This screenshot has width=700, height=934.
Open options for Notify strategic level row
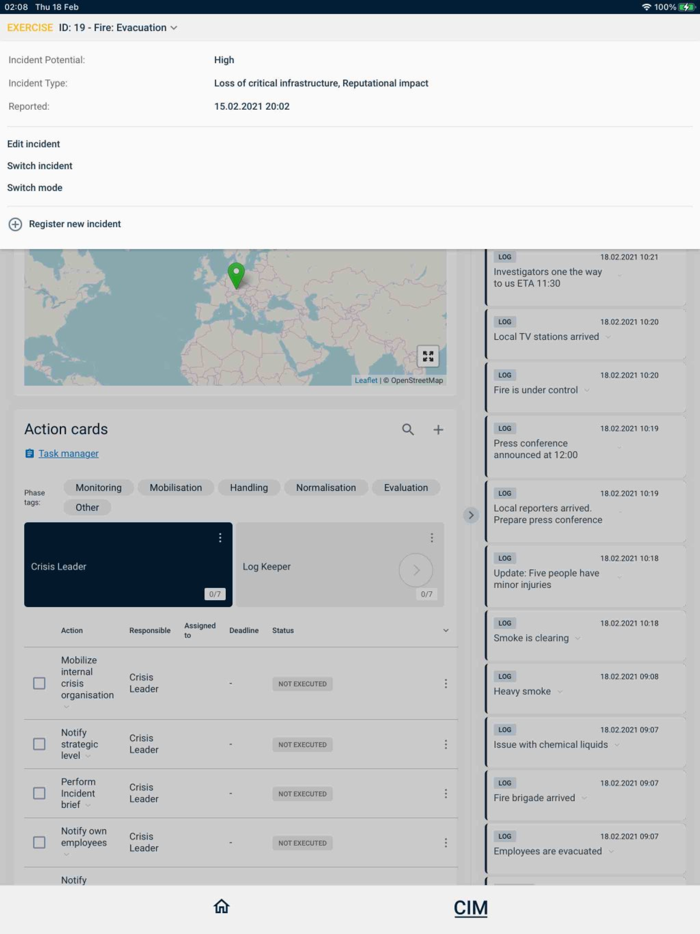[446, 745]
